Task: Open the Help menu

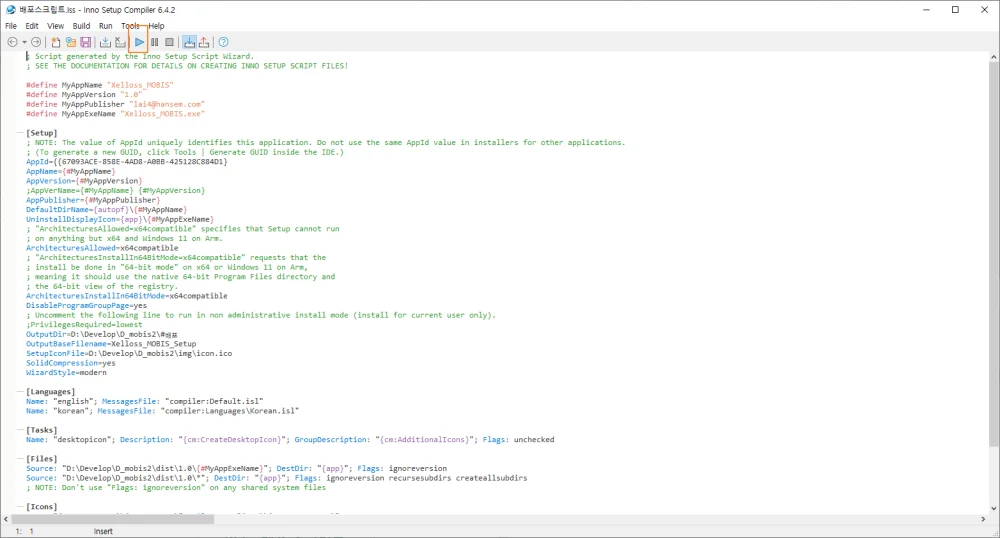Action: [157, 26]
